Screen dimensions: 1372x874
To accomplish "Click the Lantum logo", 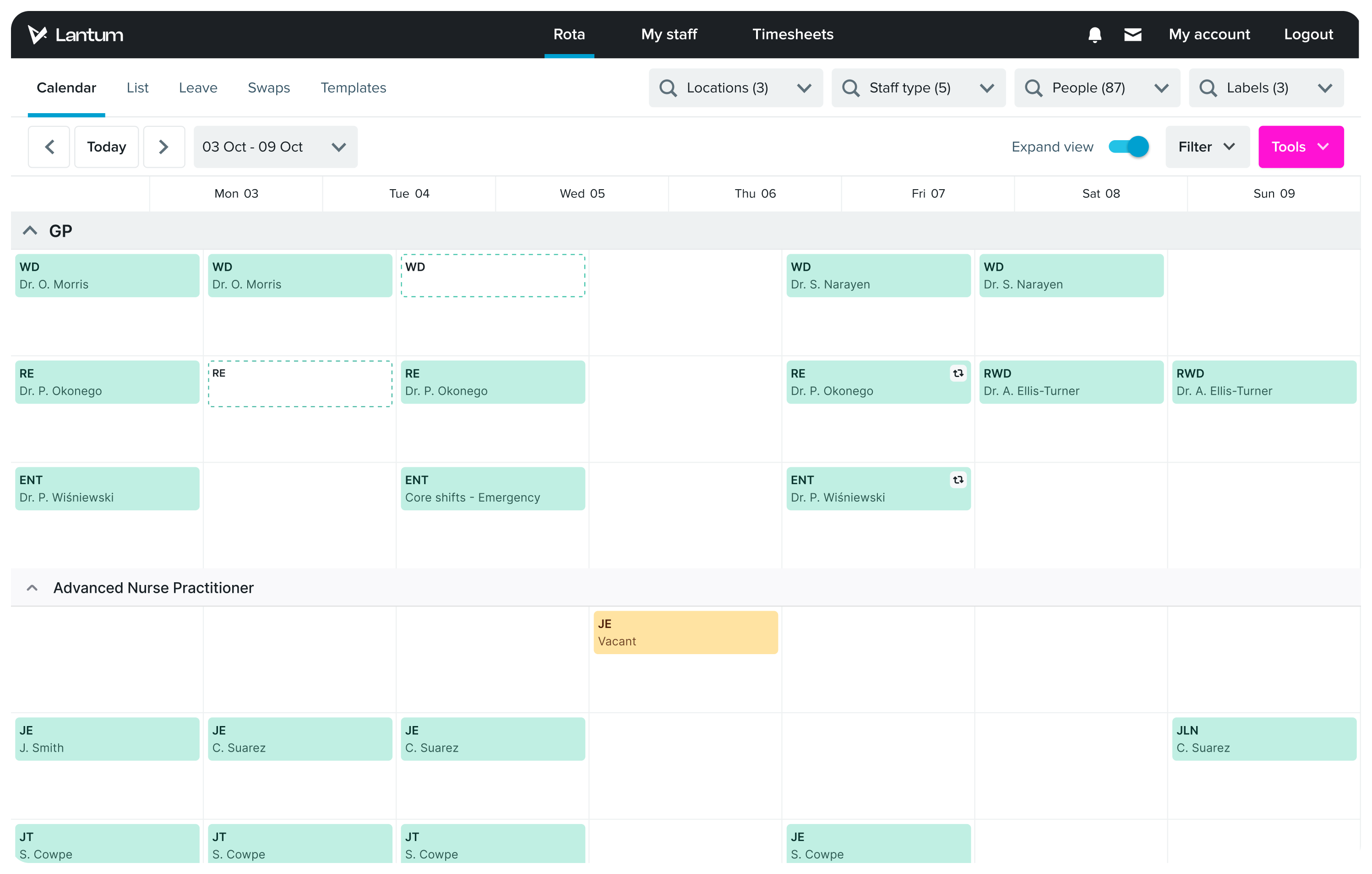I will 76,35.
